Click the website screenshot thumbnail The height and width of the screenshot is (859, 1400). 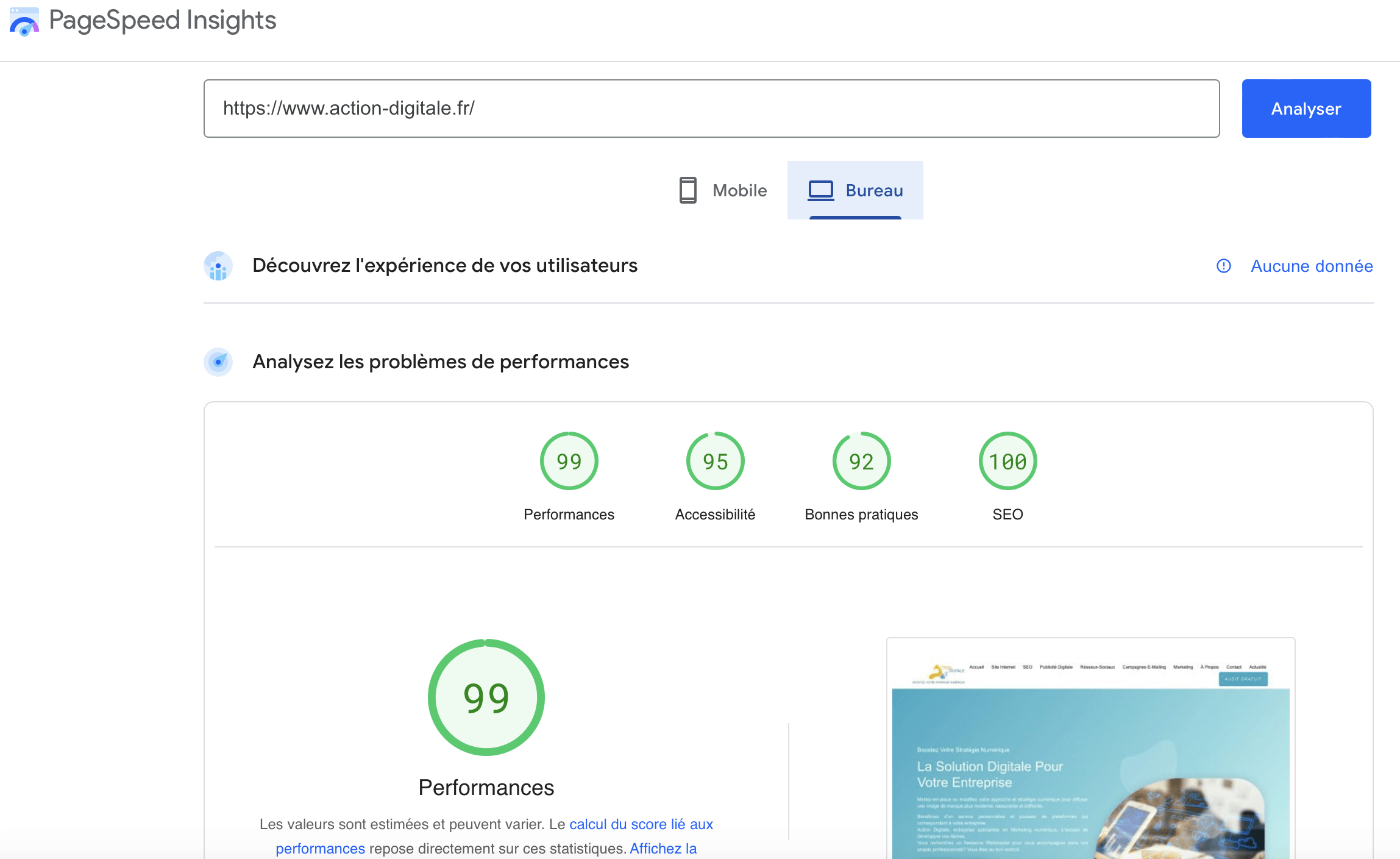[x=1090, y=749]
